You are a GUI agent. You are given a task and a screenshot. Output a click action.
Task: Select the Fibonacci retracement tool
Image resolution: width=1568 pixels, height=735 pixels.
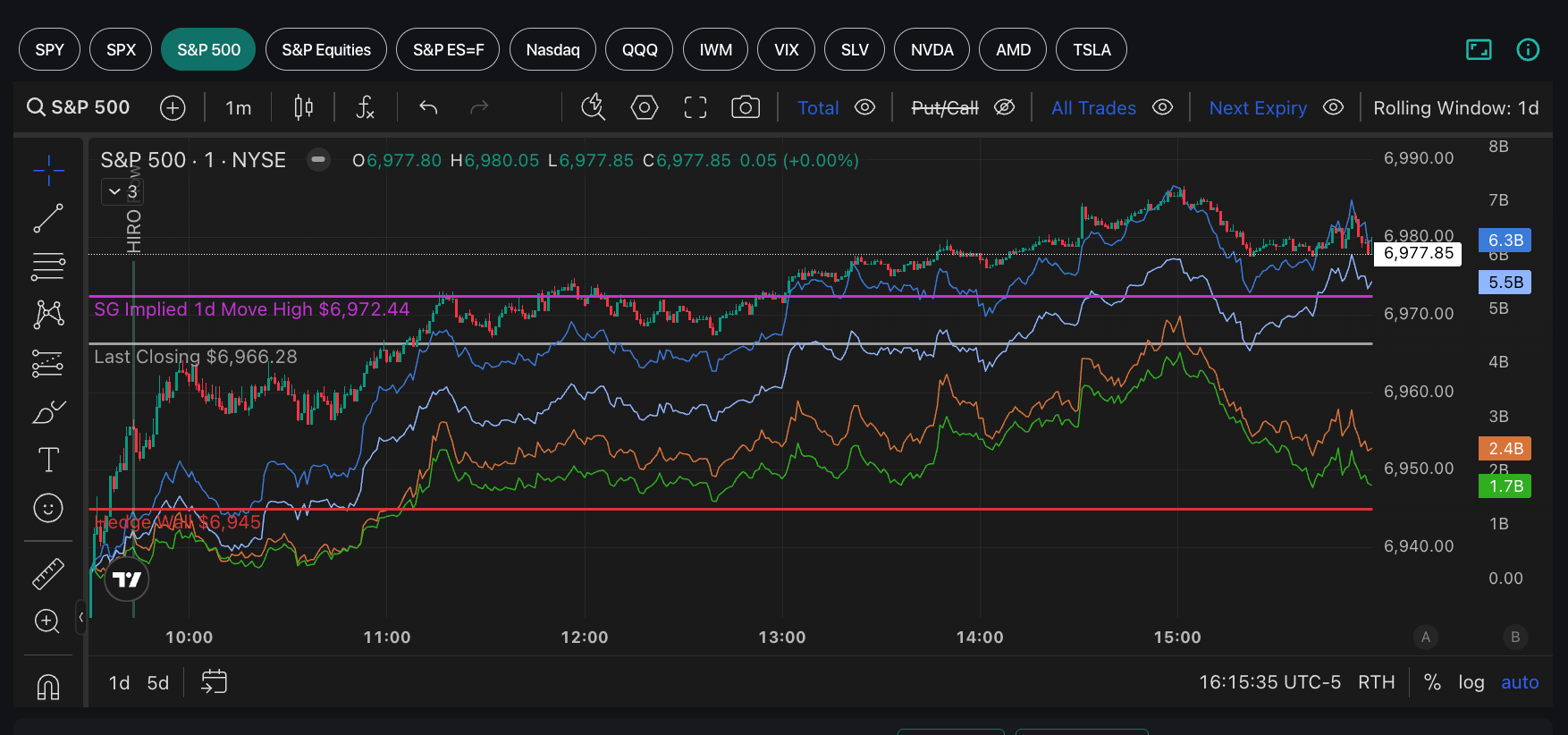(48, 266)
